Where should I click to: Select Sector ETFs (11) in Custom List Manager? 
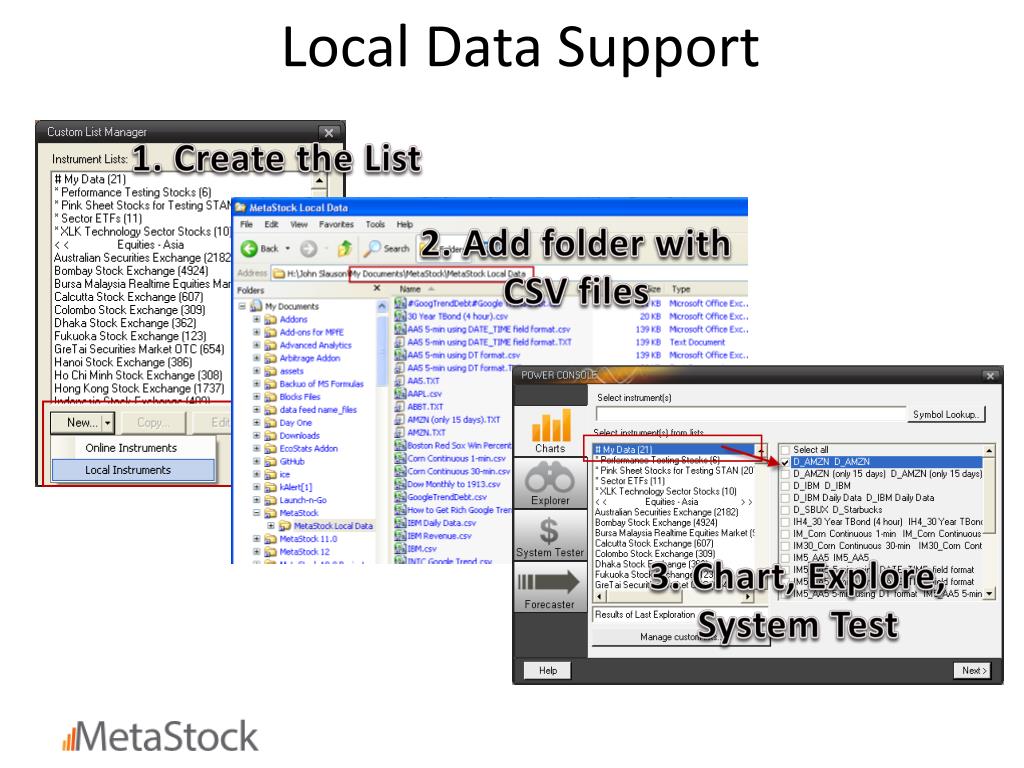101,218
